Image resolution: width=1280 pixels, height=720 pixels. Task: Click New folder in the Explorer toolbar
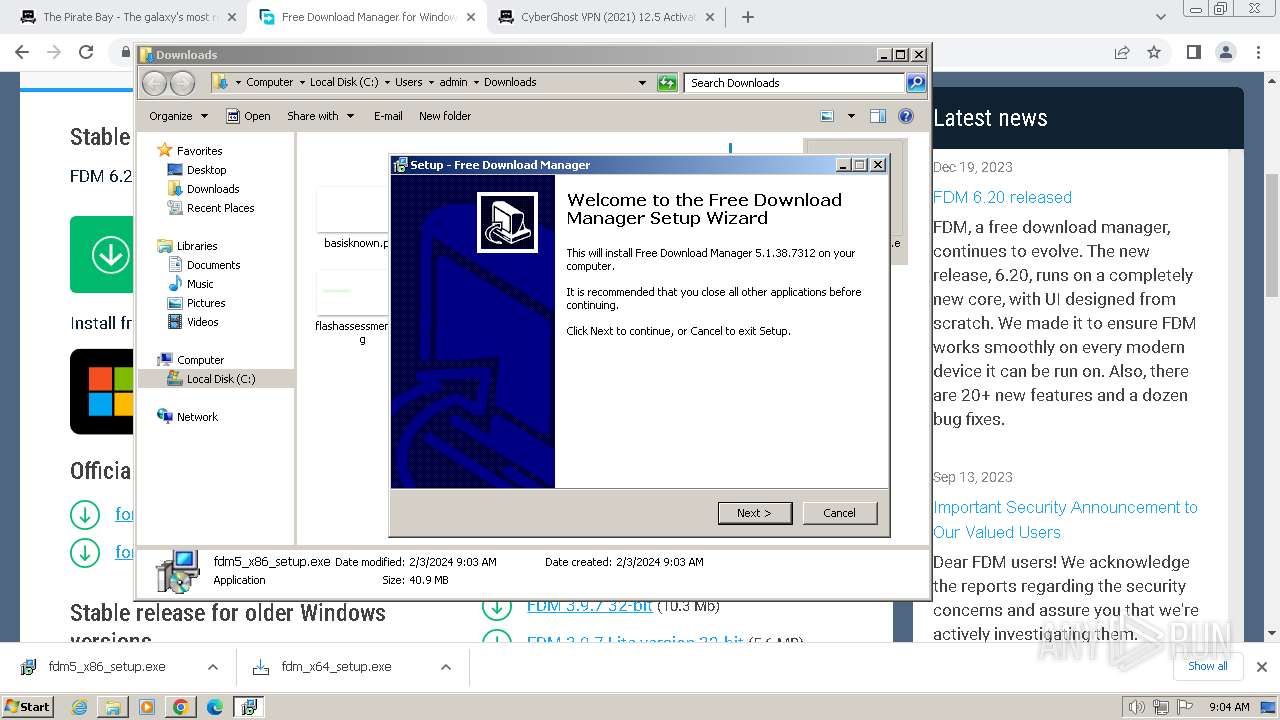(x=445, y=116)
